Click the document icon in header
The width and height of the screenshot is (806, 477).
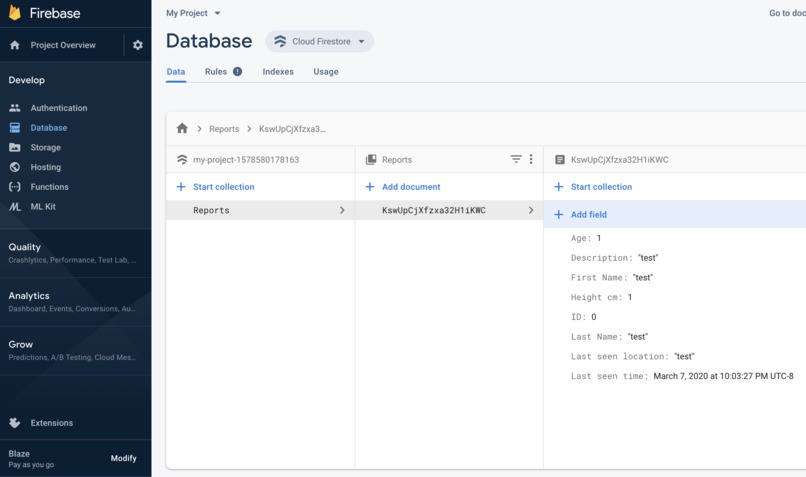tap(560, 159)
